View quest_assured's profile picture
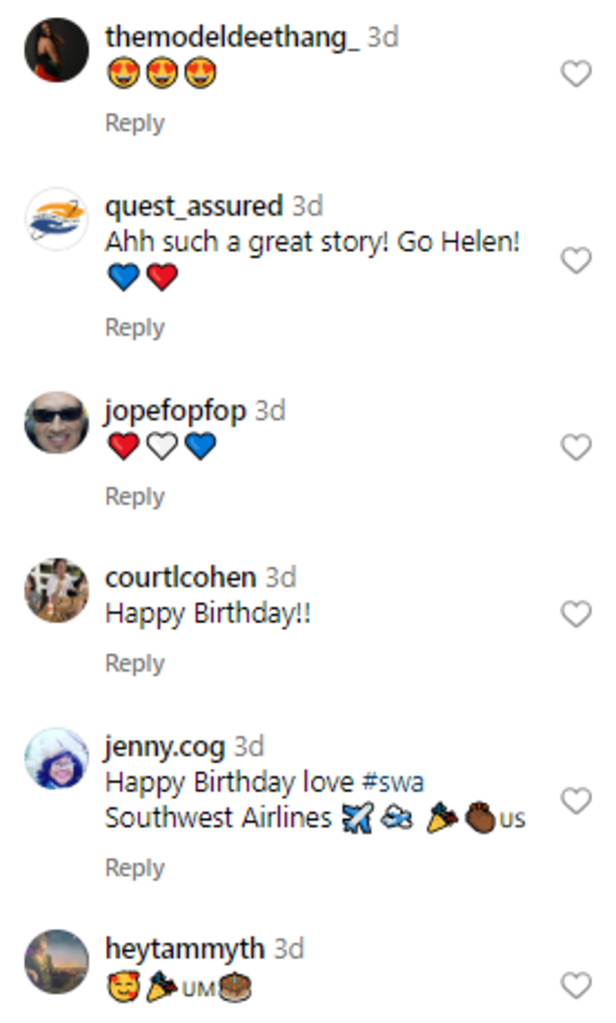616x1023 pixels. pos(57,219)
